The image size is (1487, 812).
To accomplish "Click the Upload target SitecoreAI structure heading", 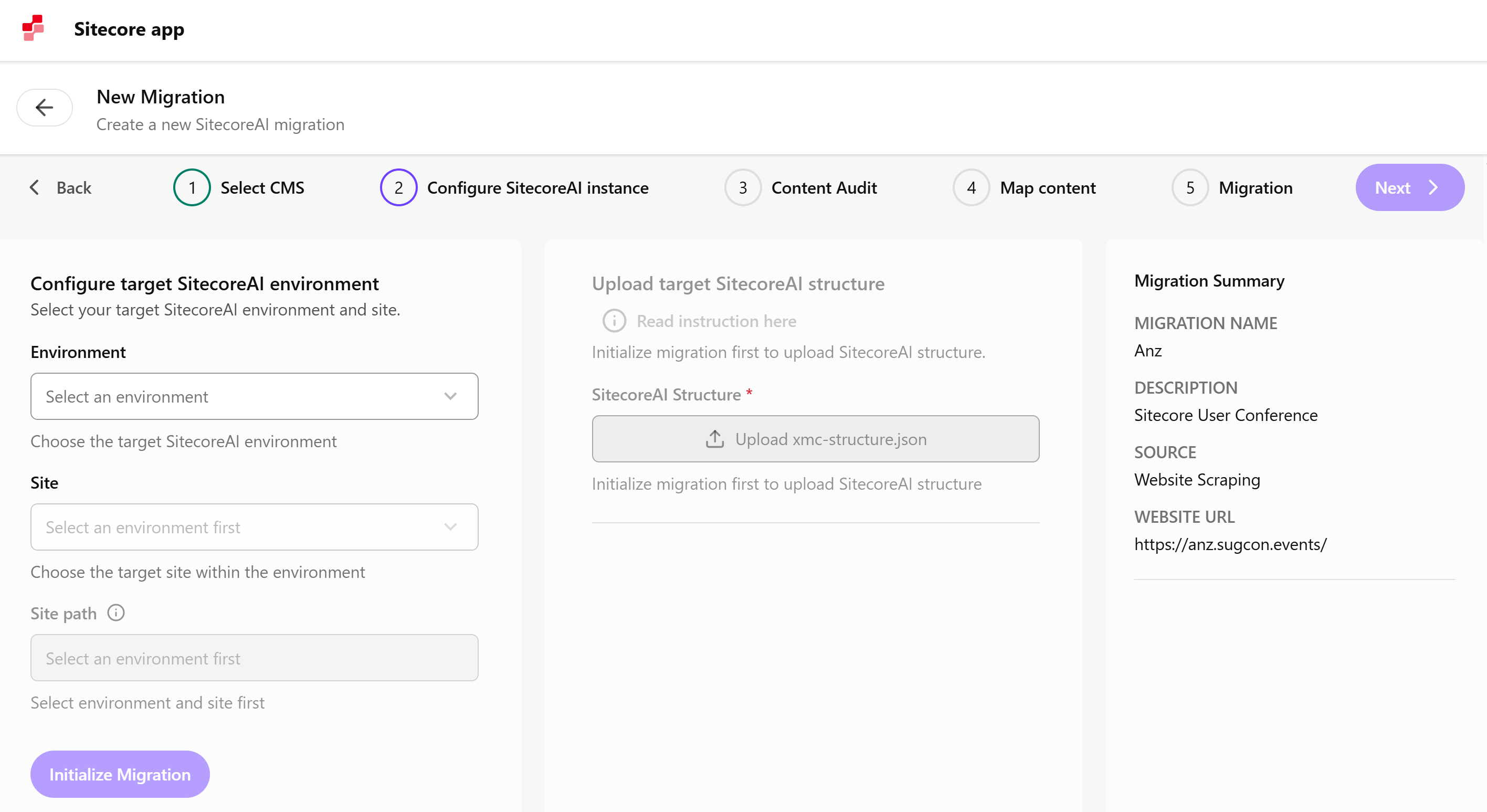I will click(x=738, y=283).
